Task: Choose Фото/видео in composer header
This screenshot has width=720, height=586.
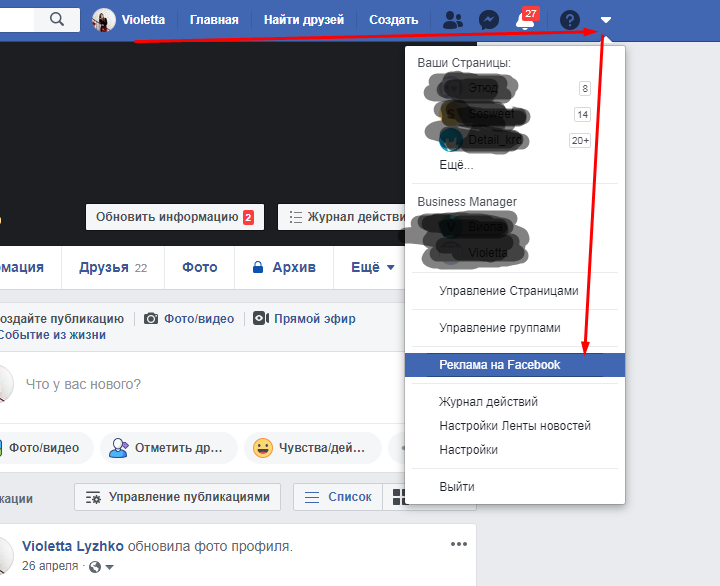Action: click(199, 319)
